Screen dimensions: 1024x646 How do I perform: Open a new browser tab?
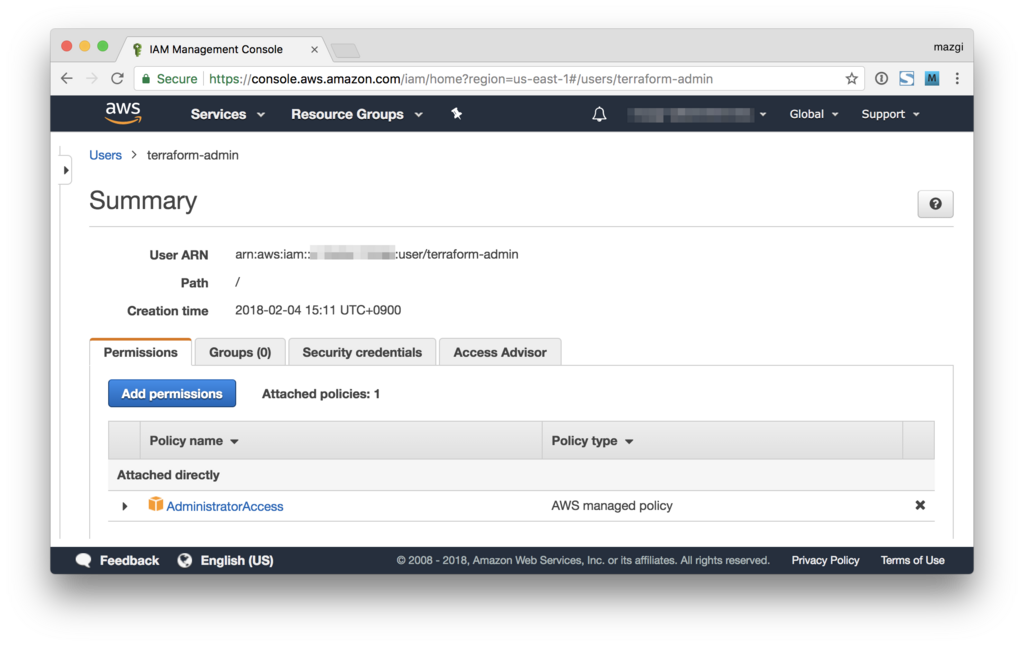[345, 50]
